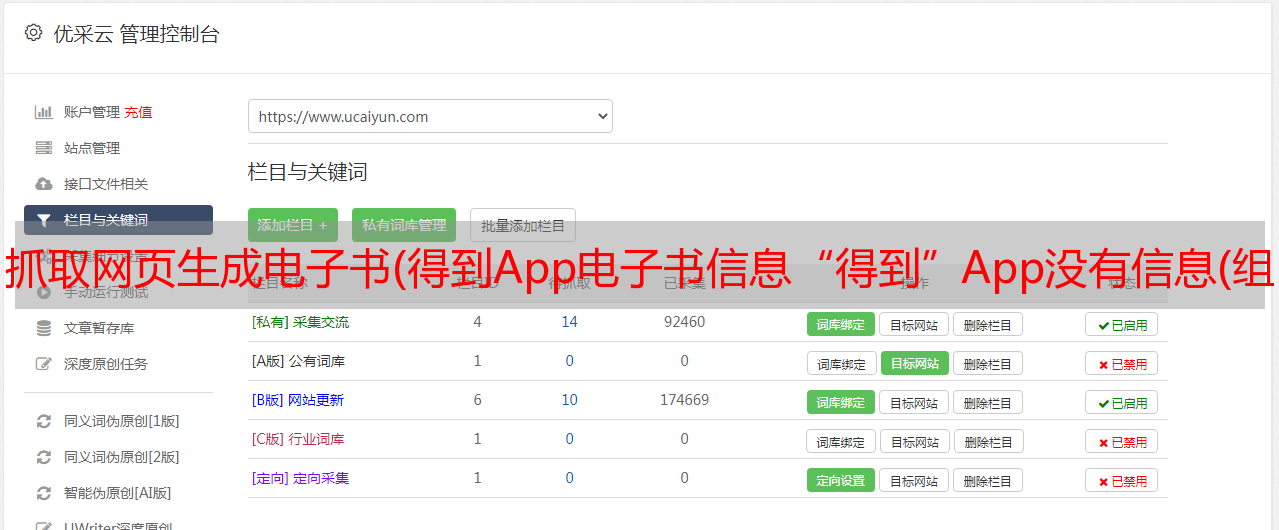
Task: Open the site URL dropdown
Action: [430, 116]
